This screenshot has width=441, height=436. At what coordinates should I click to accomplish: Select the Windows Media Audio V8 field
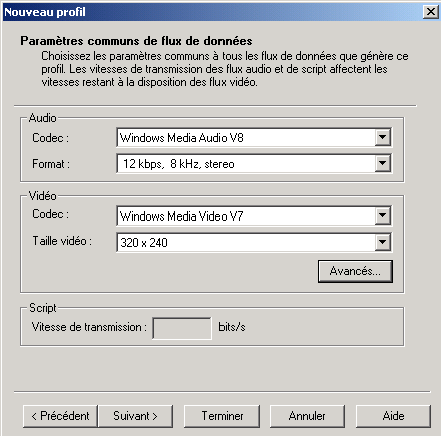(254, 137)
